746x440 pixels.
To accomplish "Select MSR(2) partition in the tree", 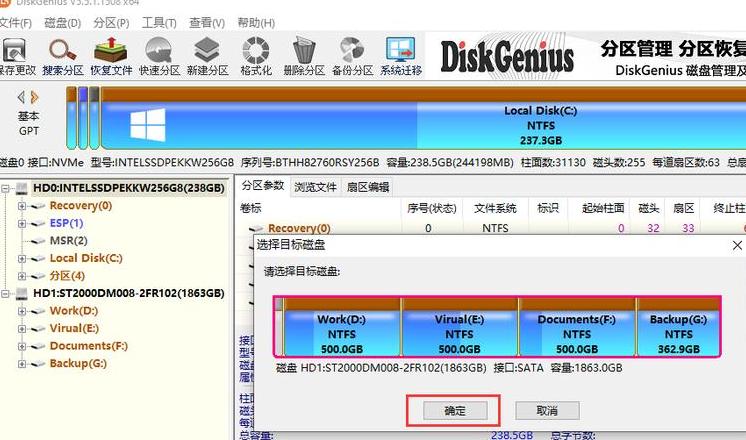I will tap(69, 241).
